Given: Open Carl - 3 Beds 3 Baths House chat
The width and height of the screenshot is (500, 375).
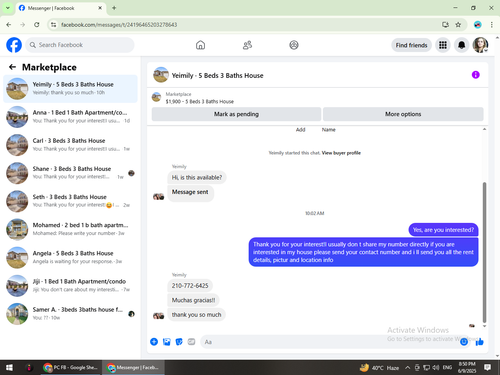Looking at the screenshot, I should pos(70,145).
